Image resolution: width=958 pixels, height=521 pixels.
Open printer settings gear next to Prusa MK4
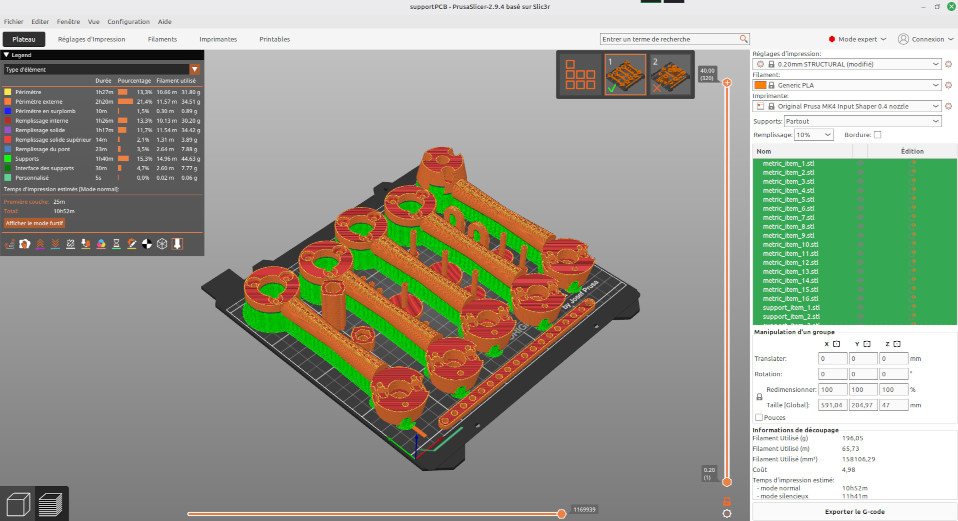949,106
